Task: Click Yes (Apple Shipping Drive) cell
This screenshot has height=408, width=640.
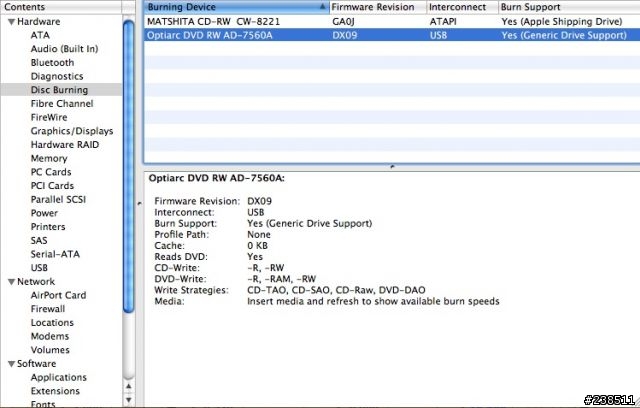Action: point(562,22)
